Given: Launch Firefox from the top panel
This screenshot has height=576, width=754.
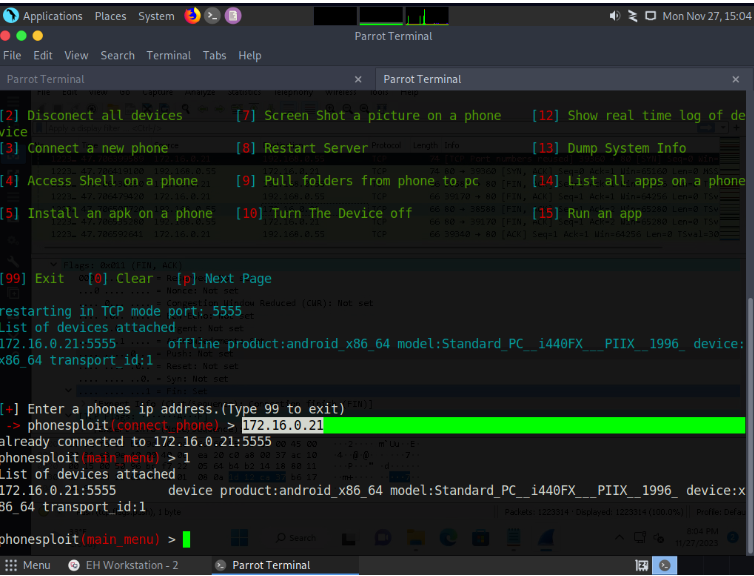Looking at the screenshot, I should point(192,16).
